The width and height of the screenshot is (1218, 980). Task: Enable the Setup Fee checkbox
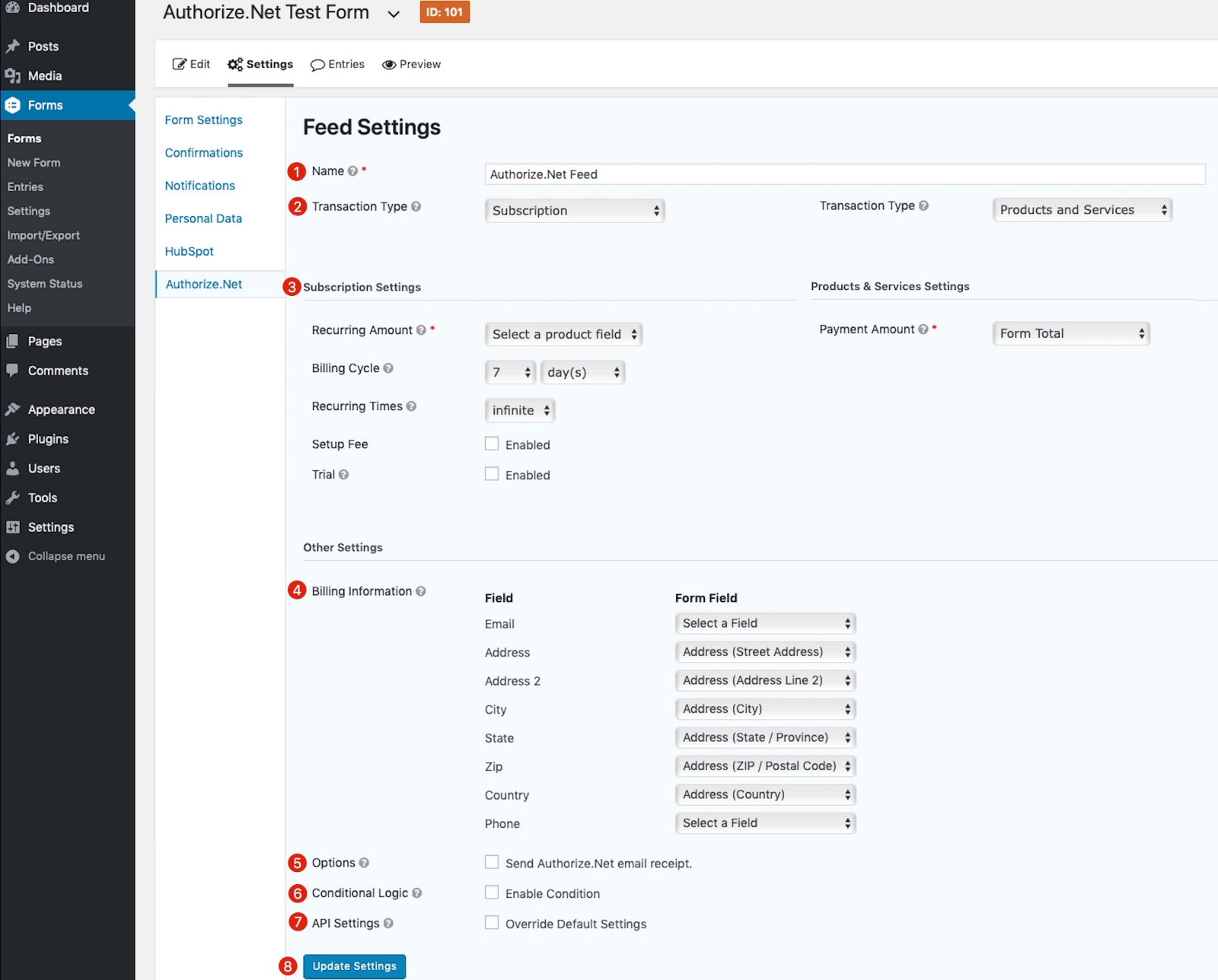click(x=492, y=444)
